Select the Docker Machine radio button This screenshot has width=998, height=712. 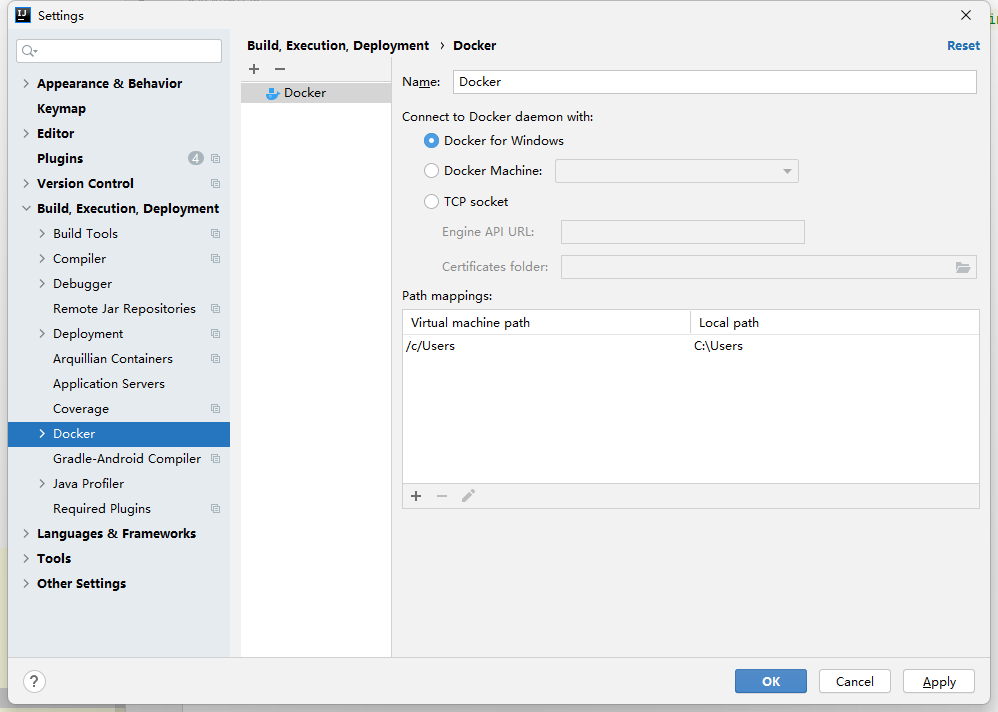coord(432,171)
